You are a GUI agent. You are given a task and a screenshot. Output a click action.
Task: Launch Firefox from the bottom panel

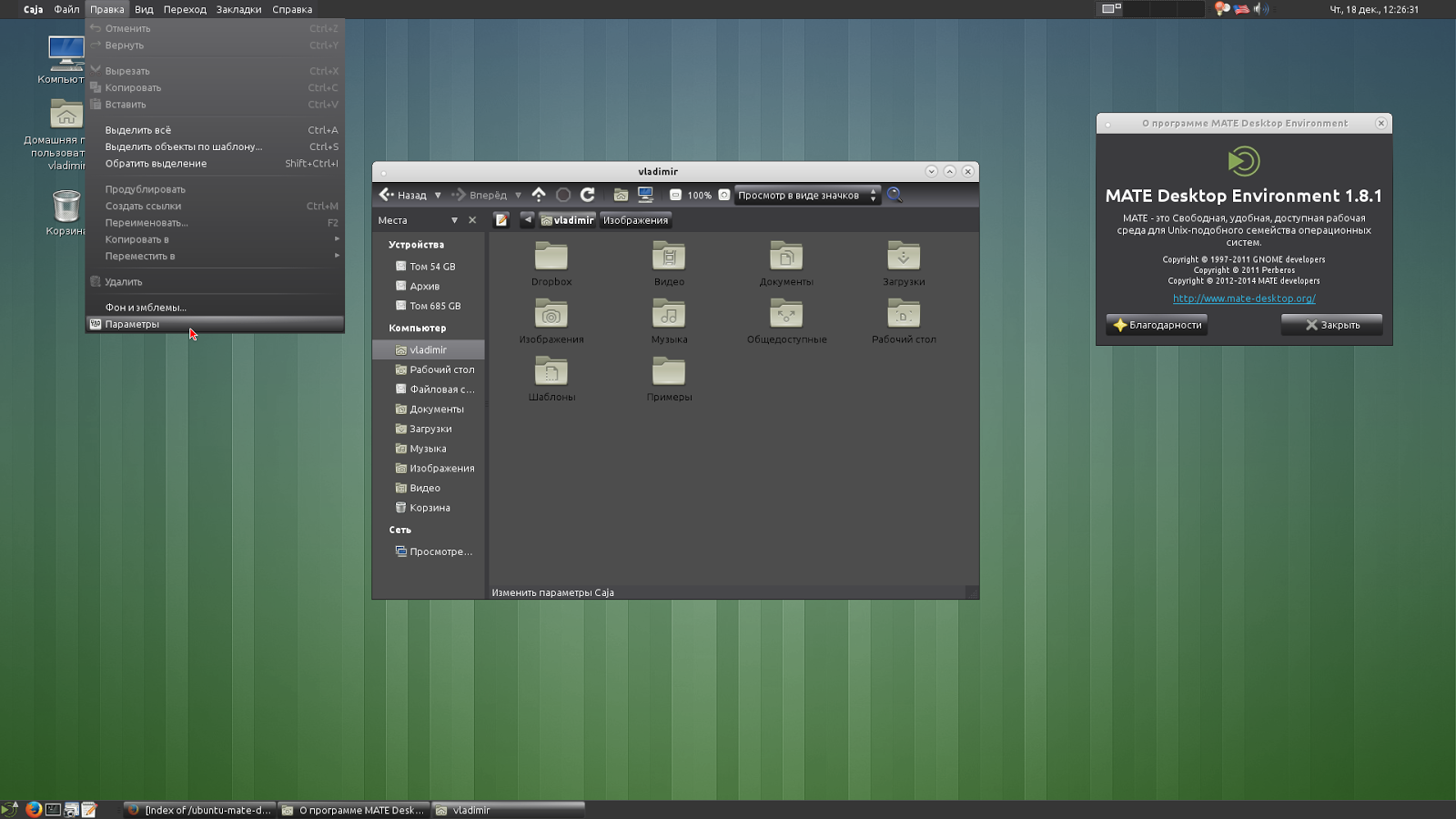(34, 810)
